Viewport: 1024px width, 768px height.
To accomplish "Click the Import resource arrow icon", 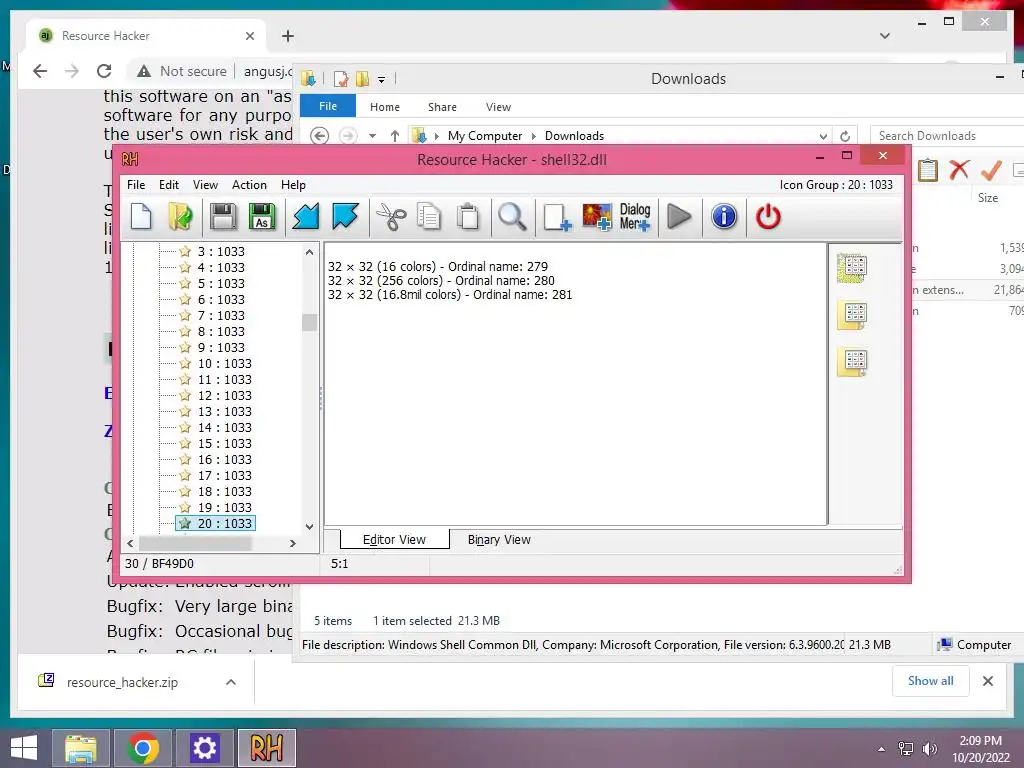I will tap(306, 217).
